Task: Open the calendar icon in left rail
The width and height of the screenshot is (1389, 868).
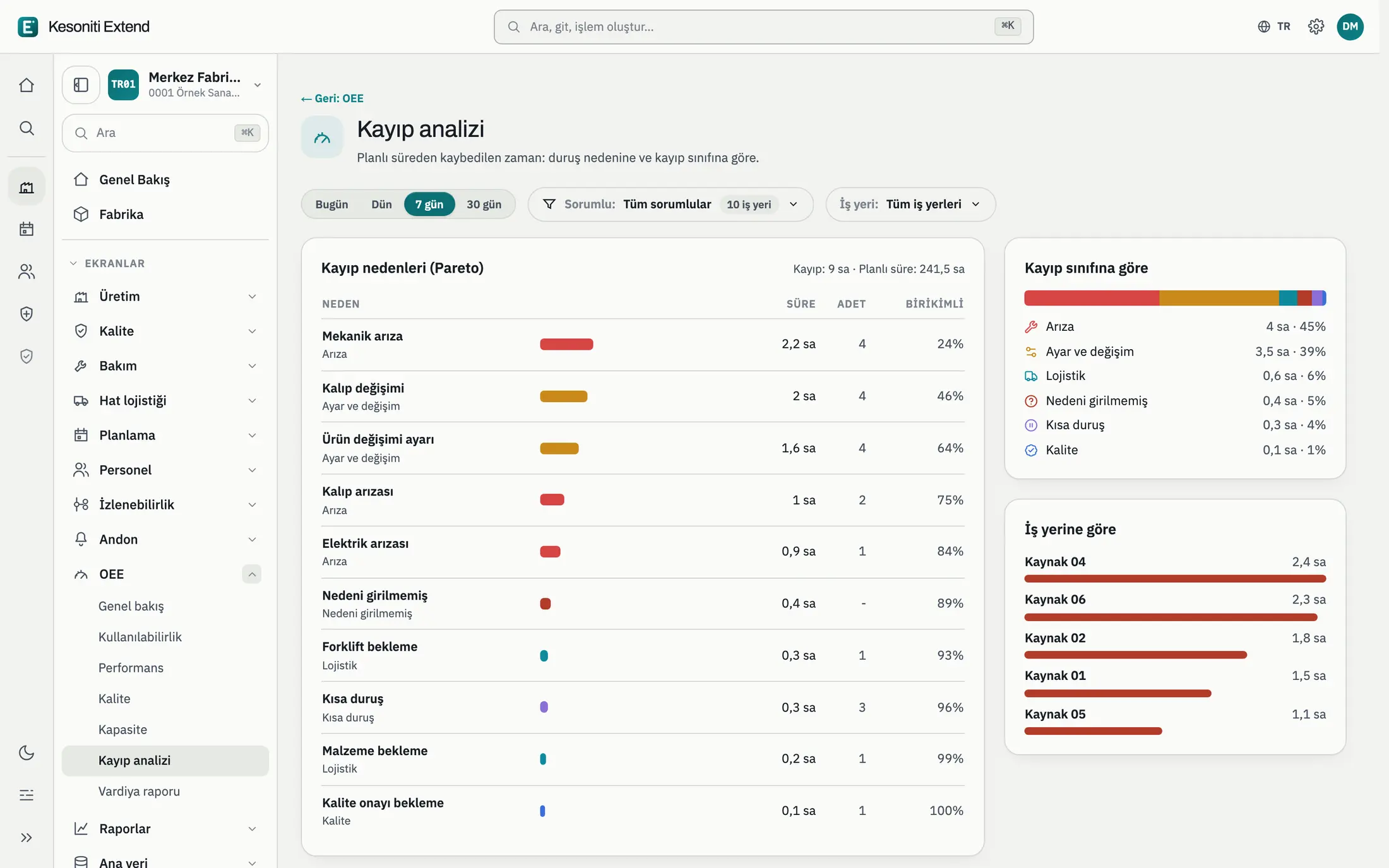Action: (x=27, y=229)
